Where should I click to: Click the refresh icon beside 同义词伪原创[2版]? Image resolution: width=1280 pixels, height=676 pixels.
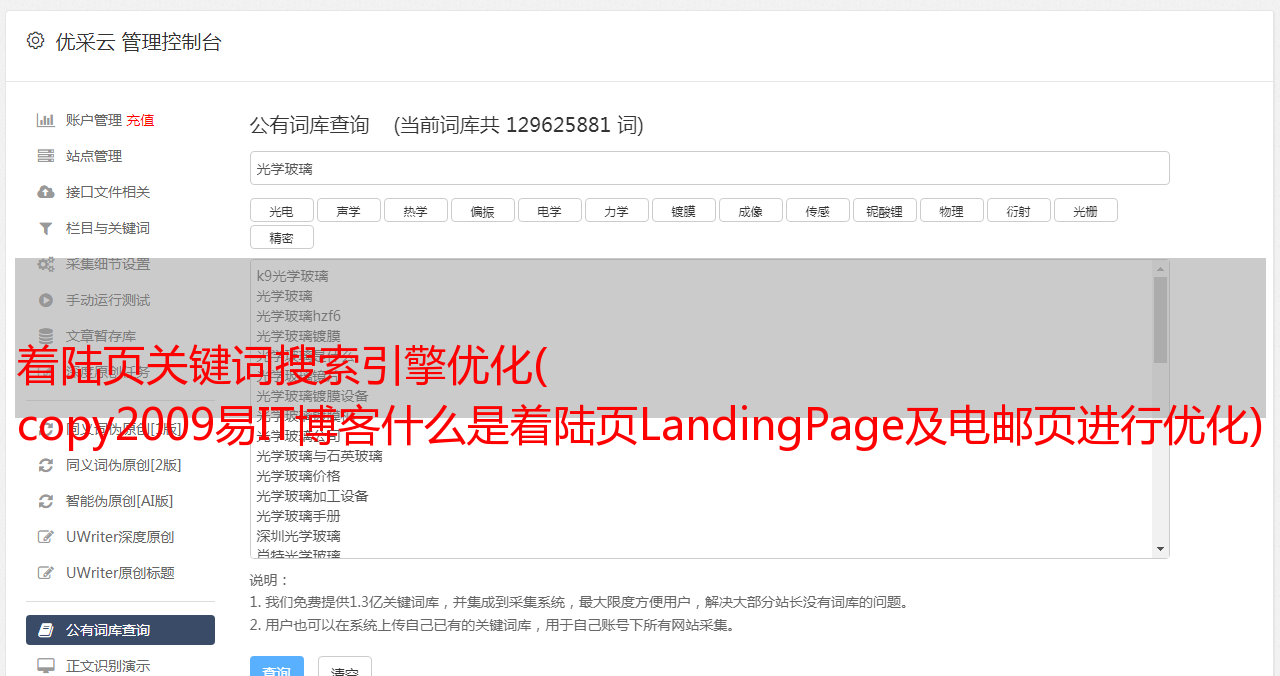[x=45, y=465]
